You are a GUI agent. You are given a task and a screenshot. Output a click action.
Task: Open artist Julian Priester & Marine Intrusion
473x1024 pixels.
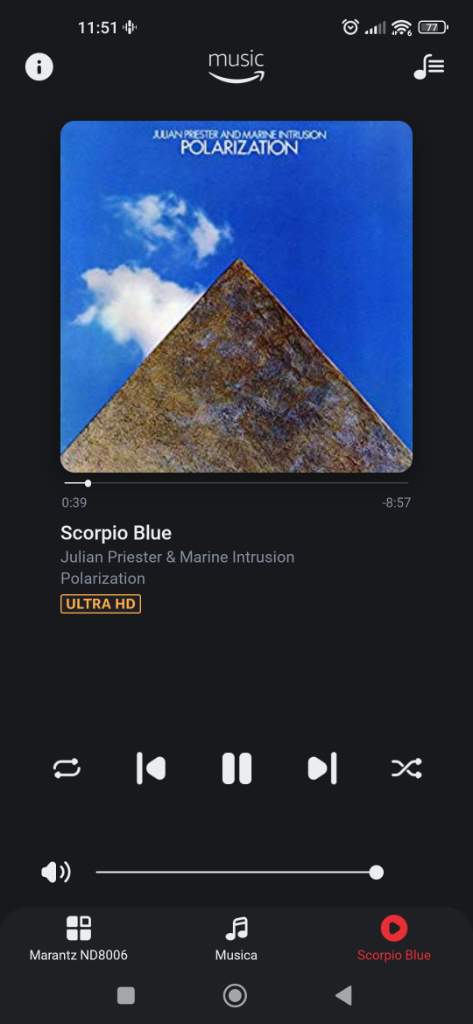pyautogui.click(x=177, y=557)
